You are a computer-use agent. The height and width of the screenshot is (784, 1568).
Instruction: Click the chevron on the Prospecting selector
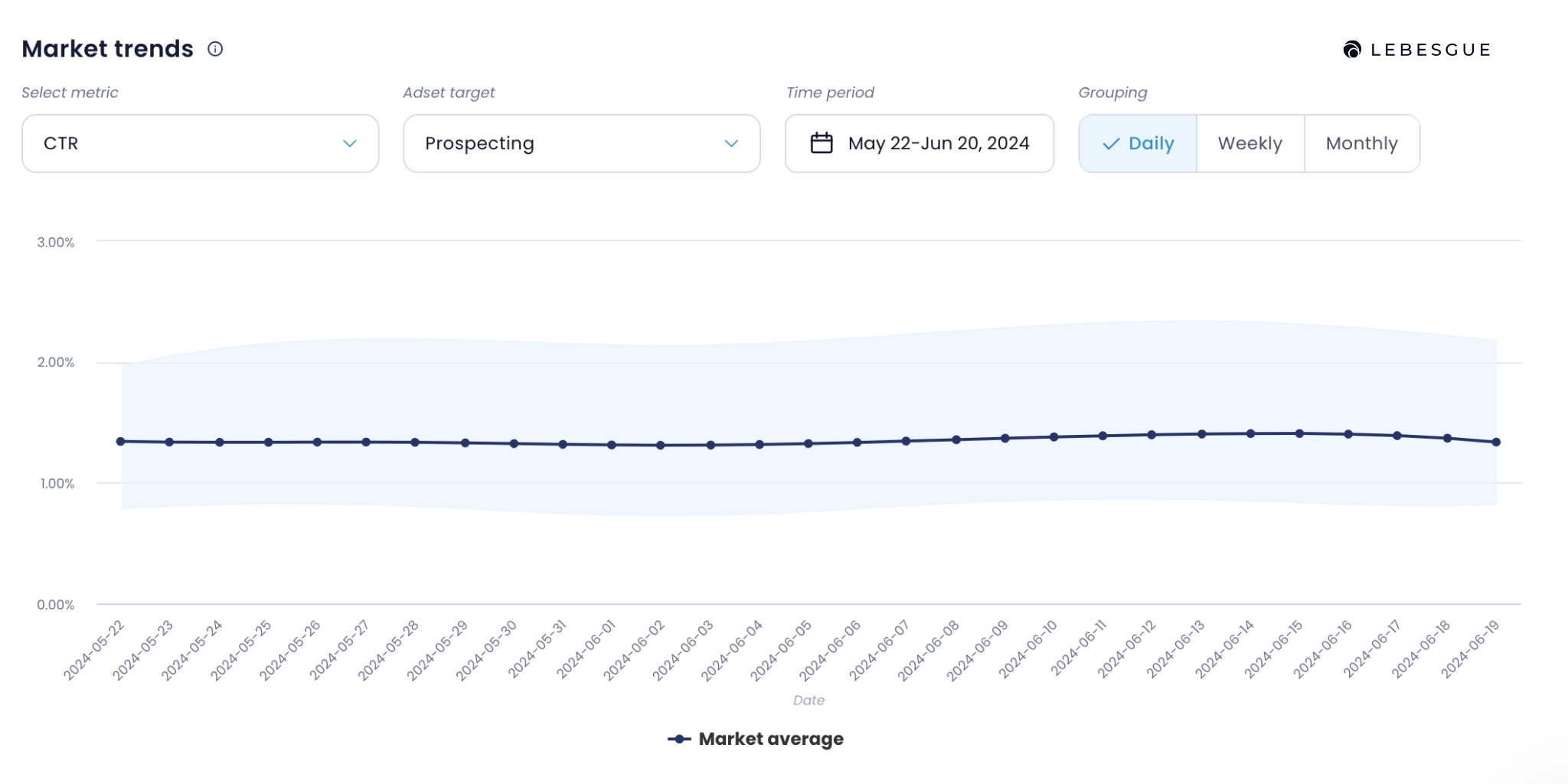[x=733, y=143]
